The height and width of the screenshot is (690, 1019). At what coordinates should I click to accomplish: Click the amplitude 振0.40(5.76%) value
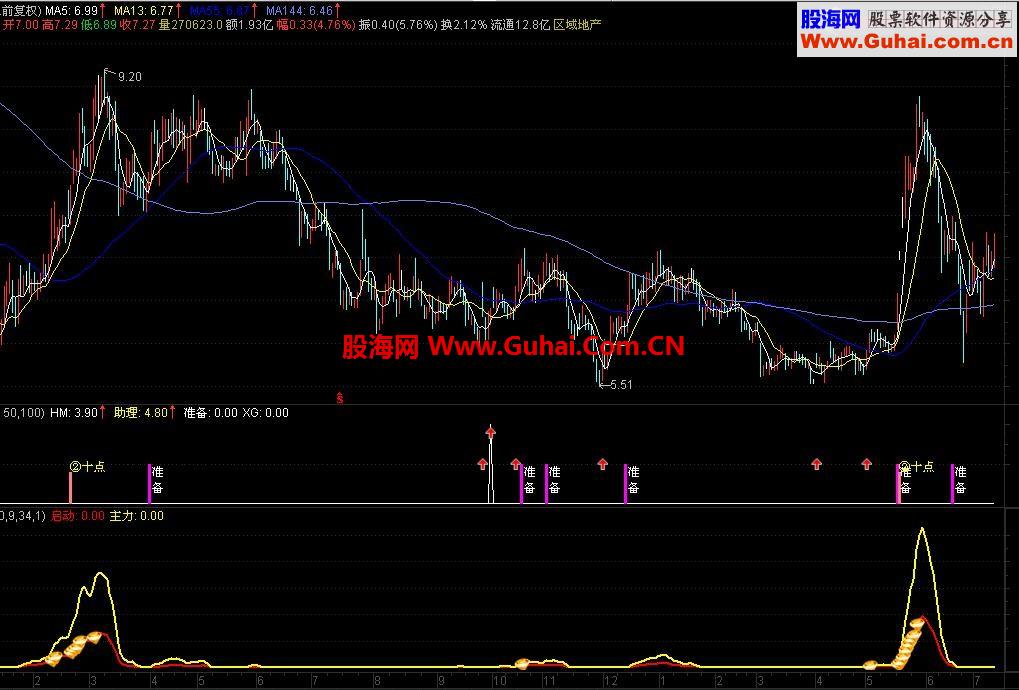click(398, 25)
